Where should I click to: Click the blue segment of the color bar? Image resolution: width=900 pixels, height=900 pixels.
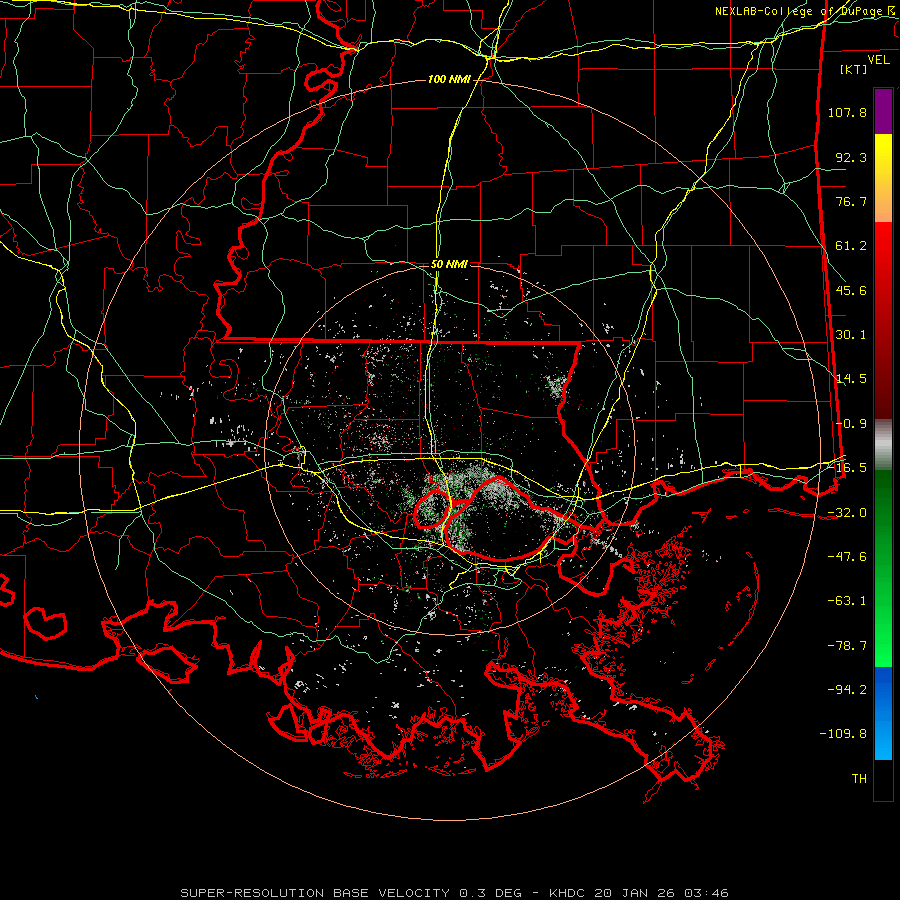[x=883, y=713]
